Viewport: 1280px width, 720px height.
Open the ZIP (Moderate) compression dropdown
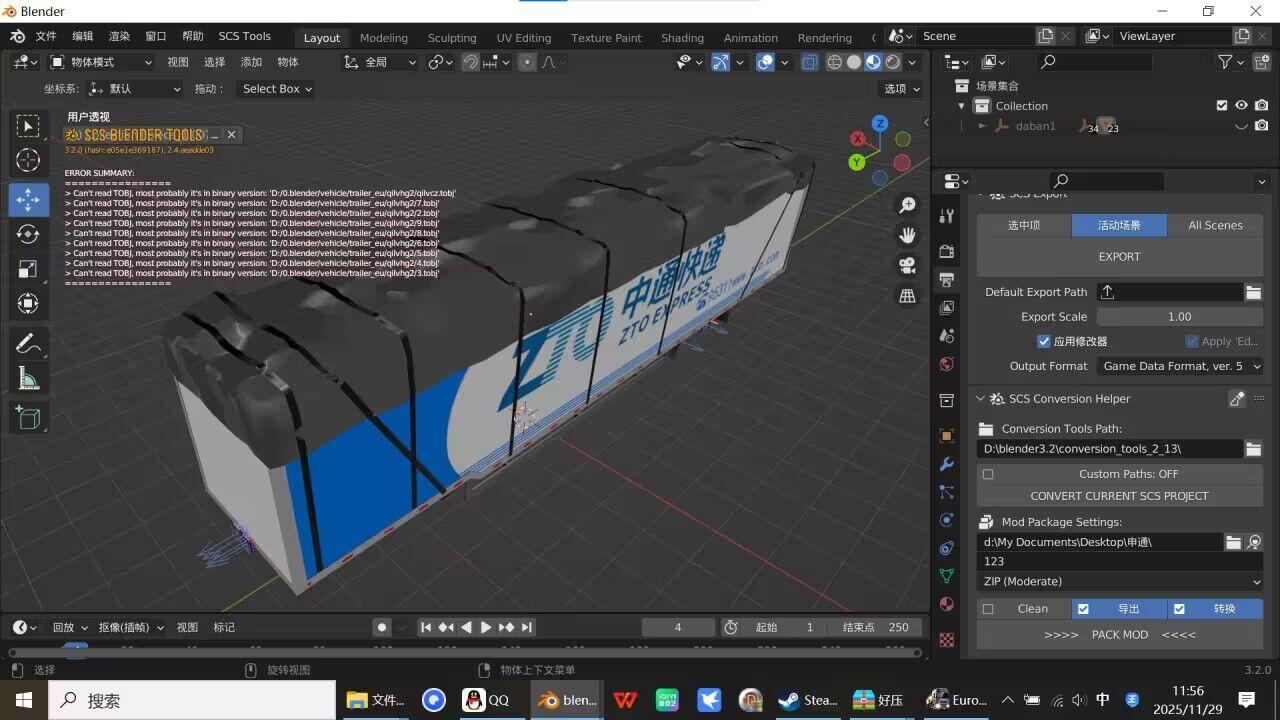point(1120,581)
